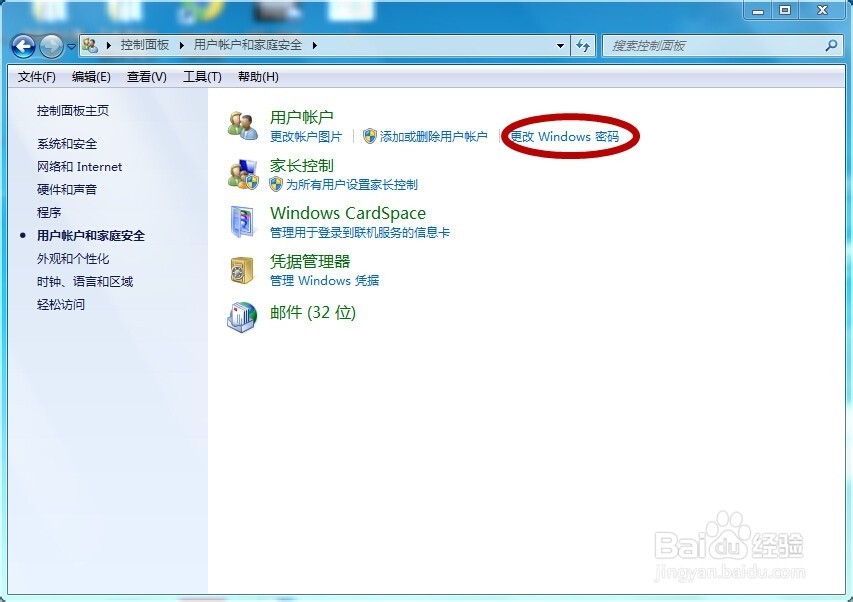The image size is (853, 602).
Task: Open the 帮助(H) menu
Action: (258, 77)
